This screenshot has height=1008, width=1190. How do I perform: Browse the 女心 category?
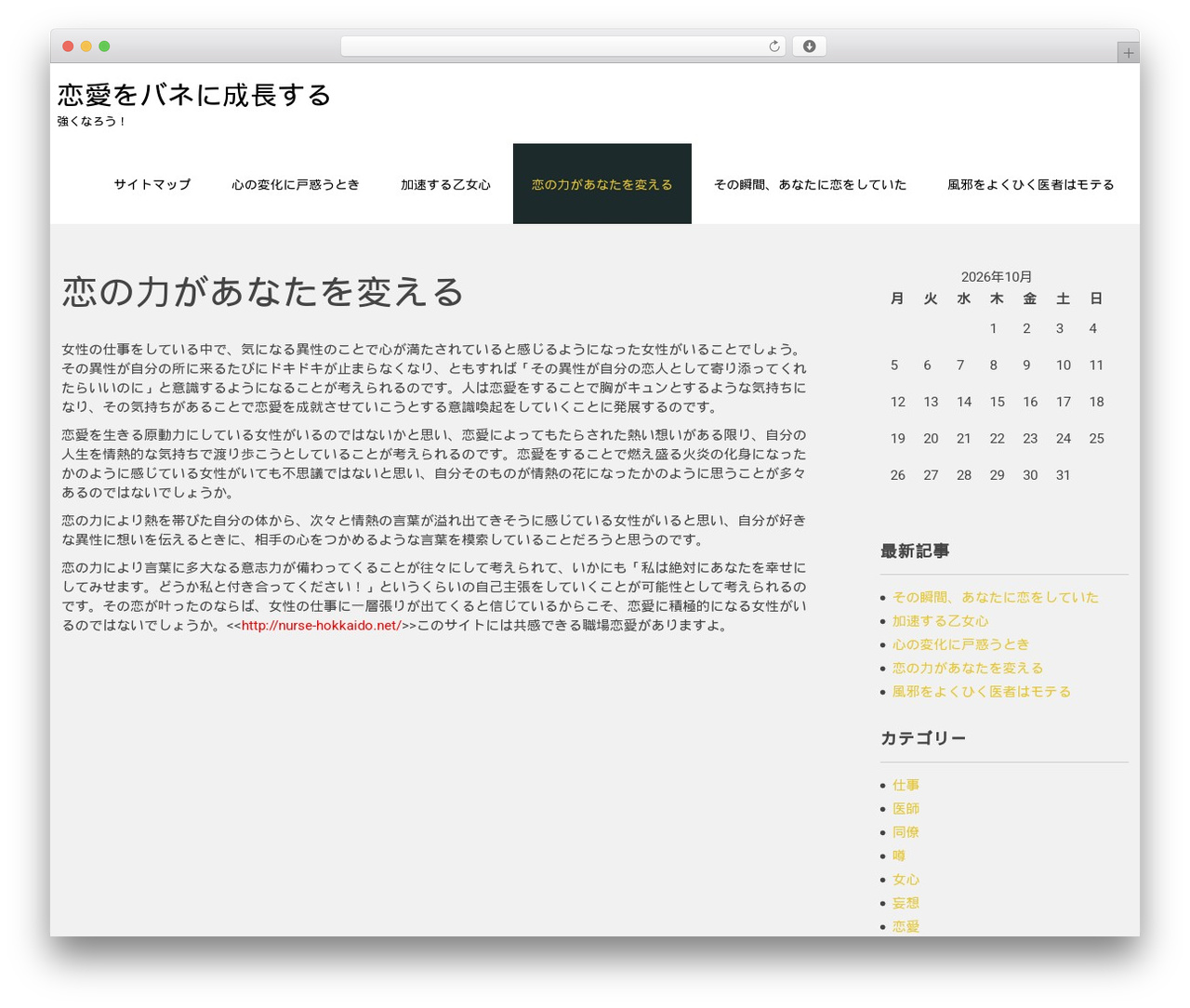click(x=906, y=879)
